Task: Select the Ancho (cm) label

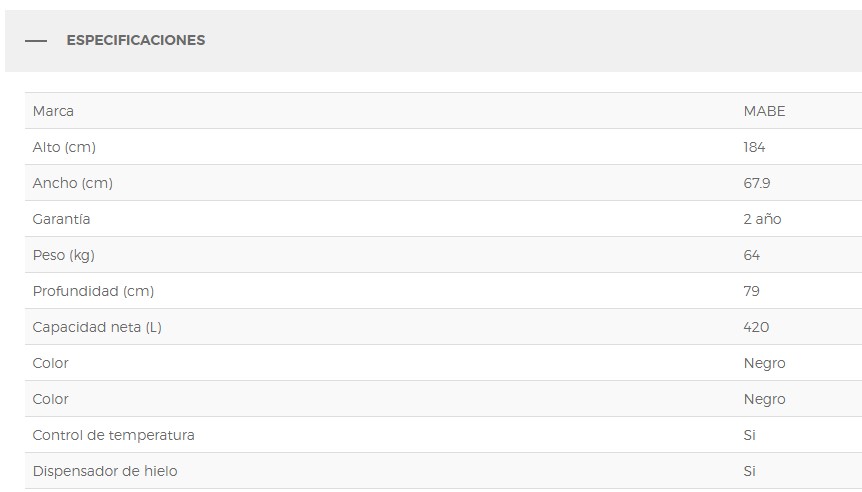Action: [x=72, y=183]
